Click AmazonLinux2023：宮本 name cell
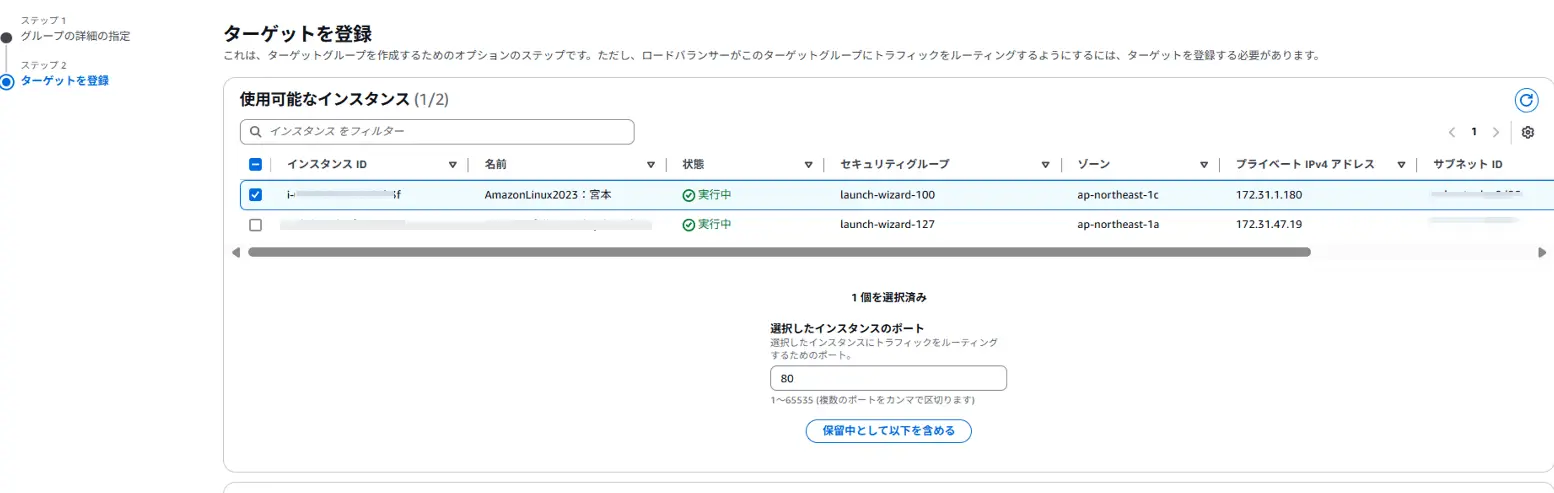 547,195
